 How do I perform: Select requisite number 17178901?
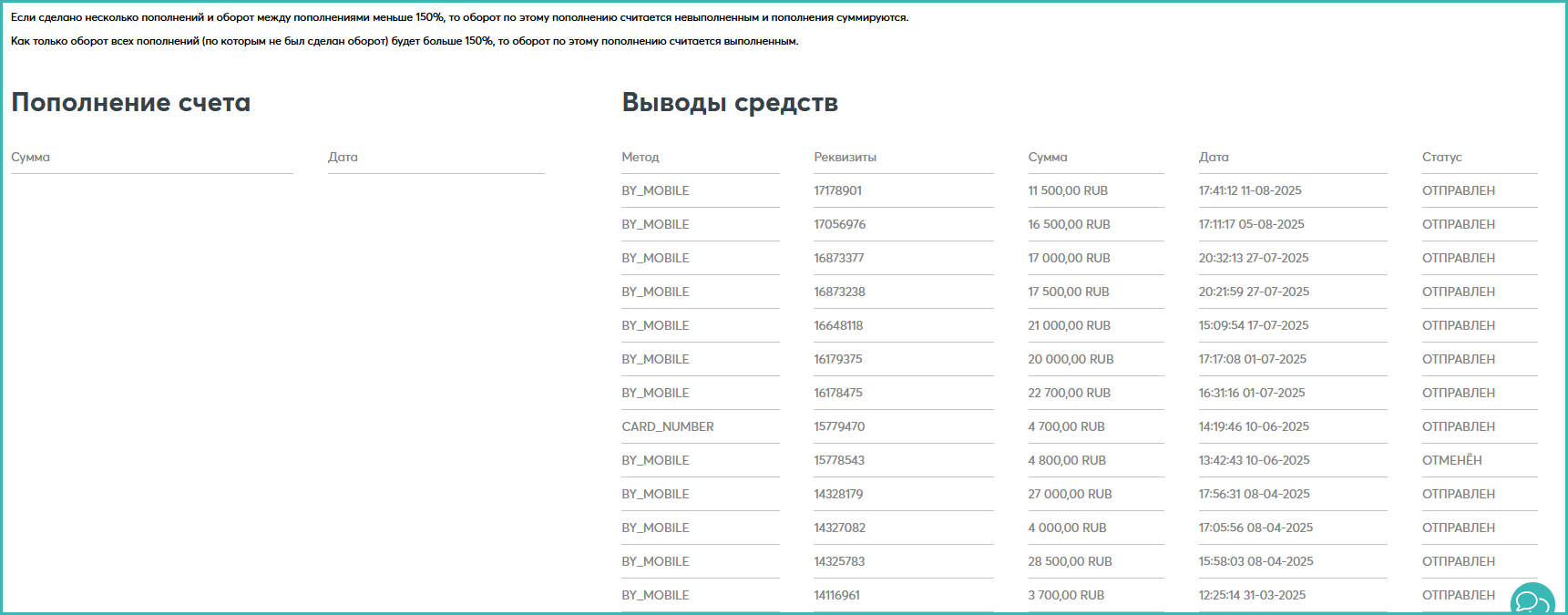837,190
